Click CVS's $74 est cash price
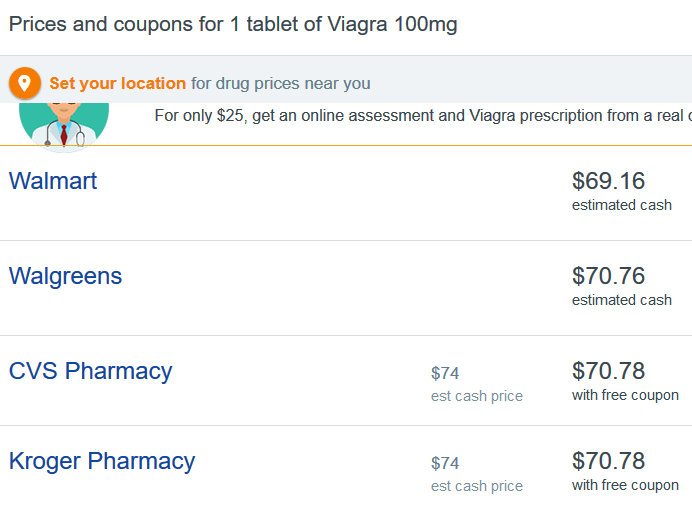This screenshot has width=692, height=508. 445,373
